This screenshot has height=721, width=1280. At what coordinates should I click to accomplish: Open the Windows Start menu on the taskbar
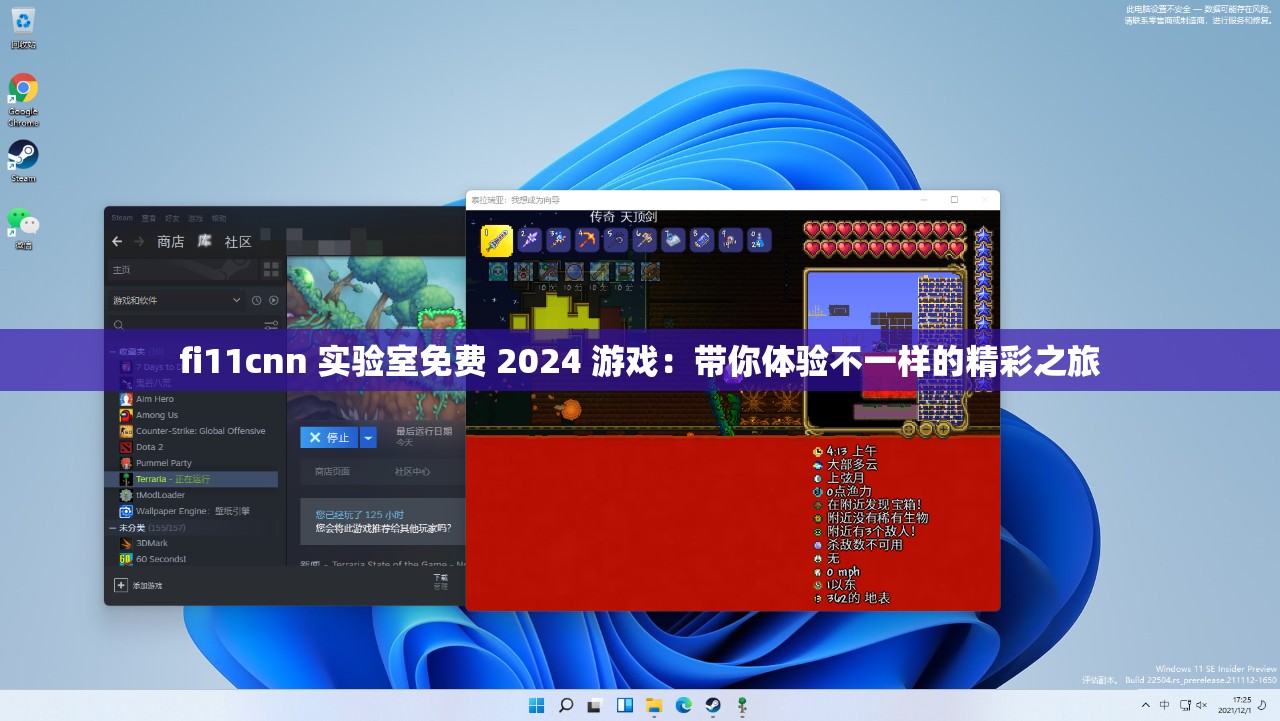[x=537, y=705]
